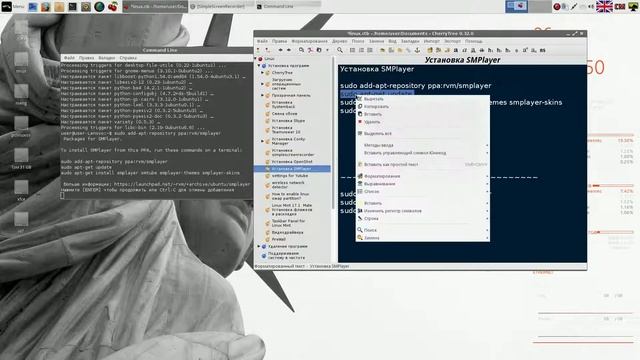Apply monospace style from the toolbar
The image size is (640, 360).
542,50
